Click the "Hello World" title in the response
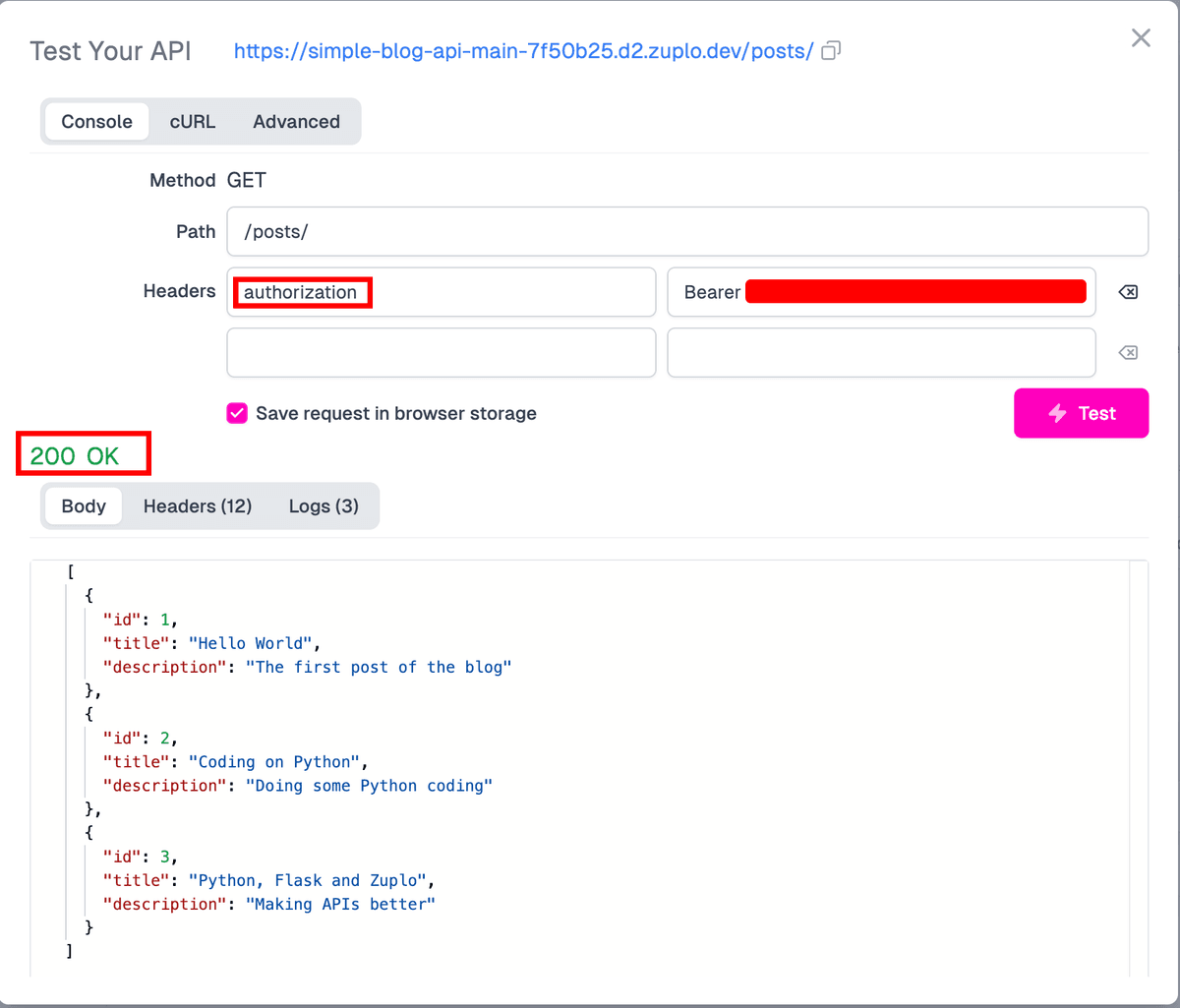1180x1008 pixels. pyautogui.click(x=255, y=643)
